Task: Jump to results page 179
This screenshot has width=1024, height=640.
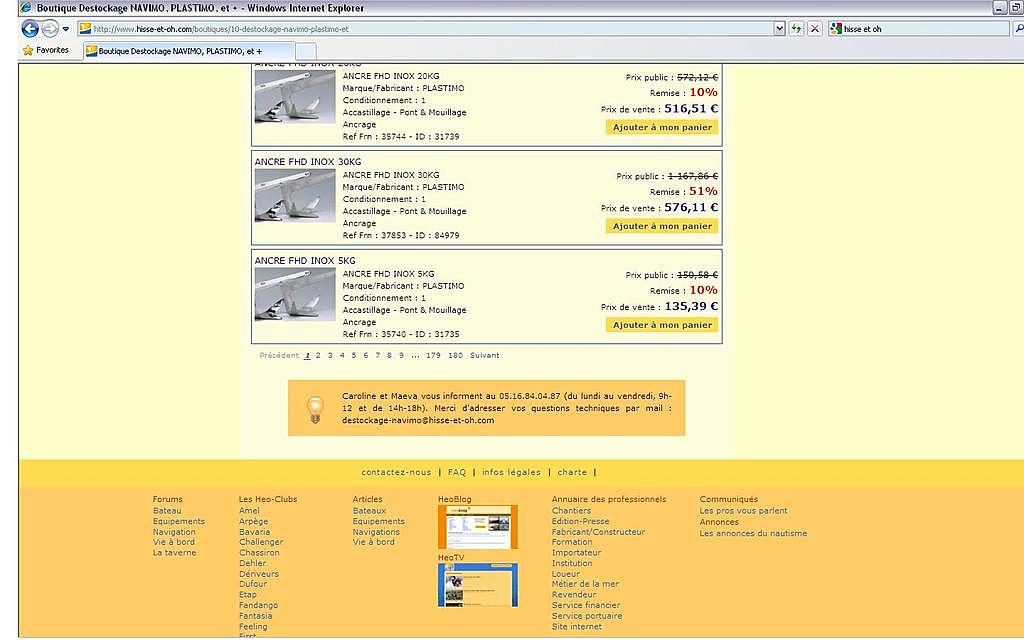Action: click(x=433, y=355)
